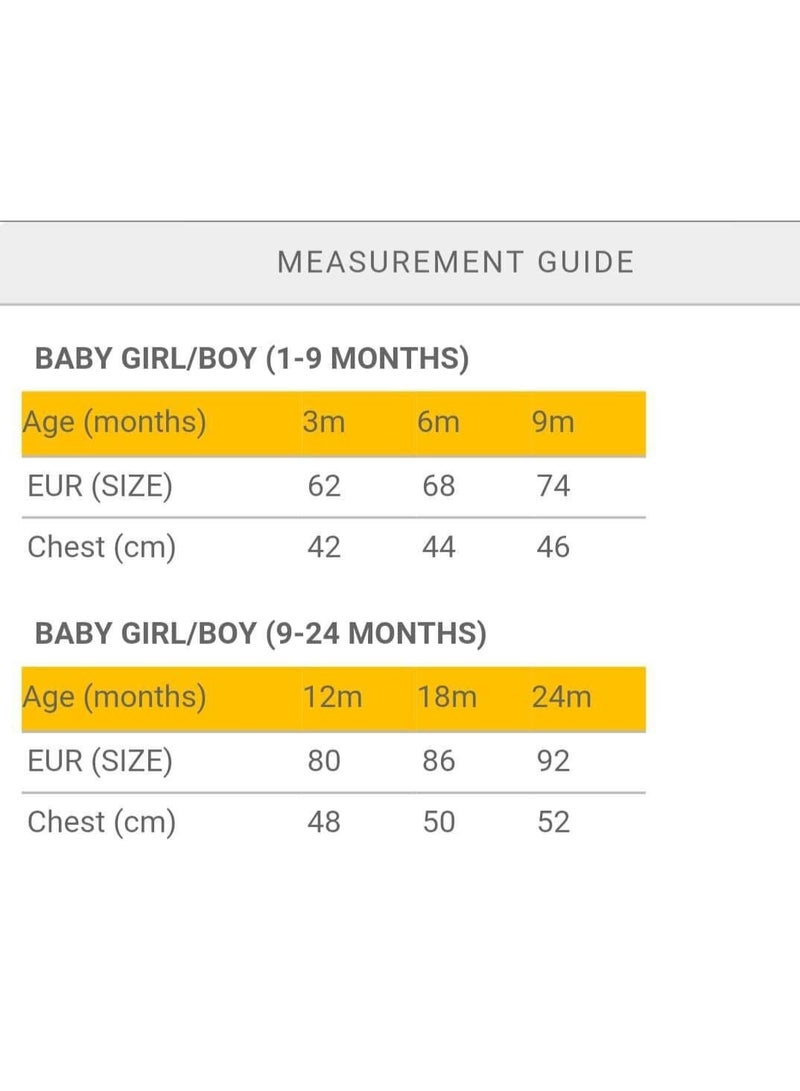800x1091 pixels.
Task: Click Age (months) label in 1-9 months table
Action: tap(114, 422)
